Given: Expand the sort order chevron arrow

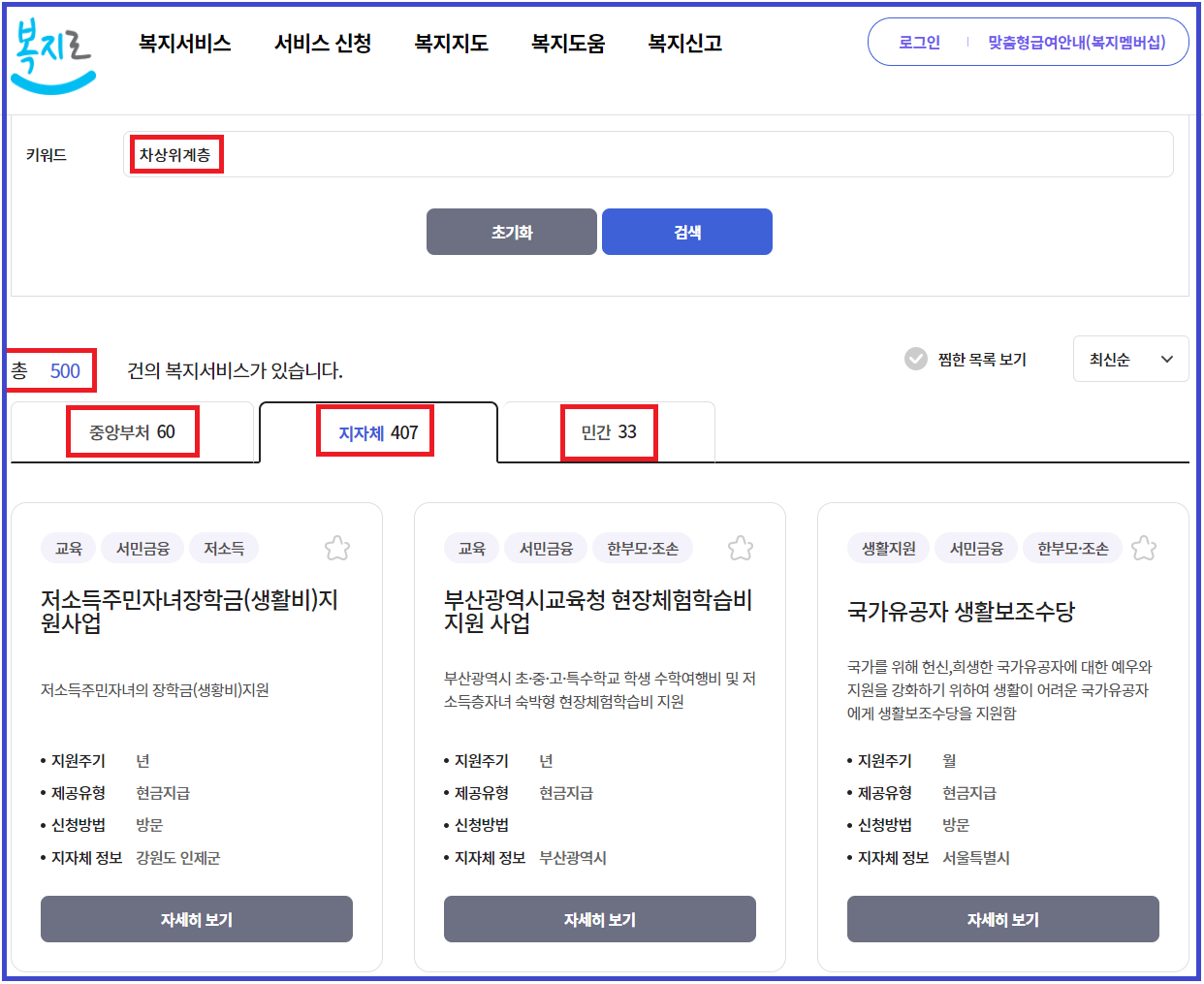Looking at the screenshot, I should [x=1166, y=359].
